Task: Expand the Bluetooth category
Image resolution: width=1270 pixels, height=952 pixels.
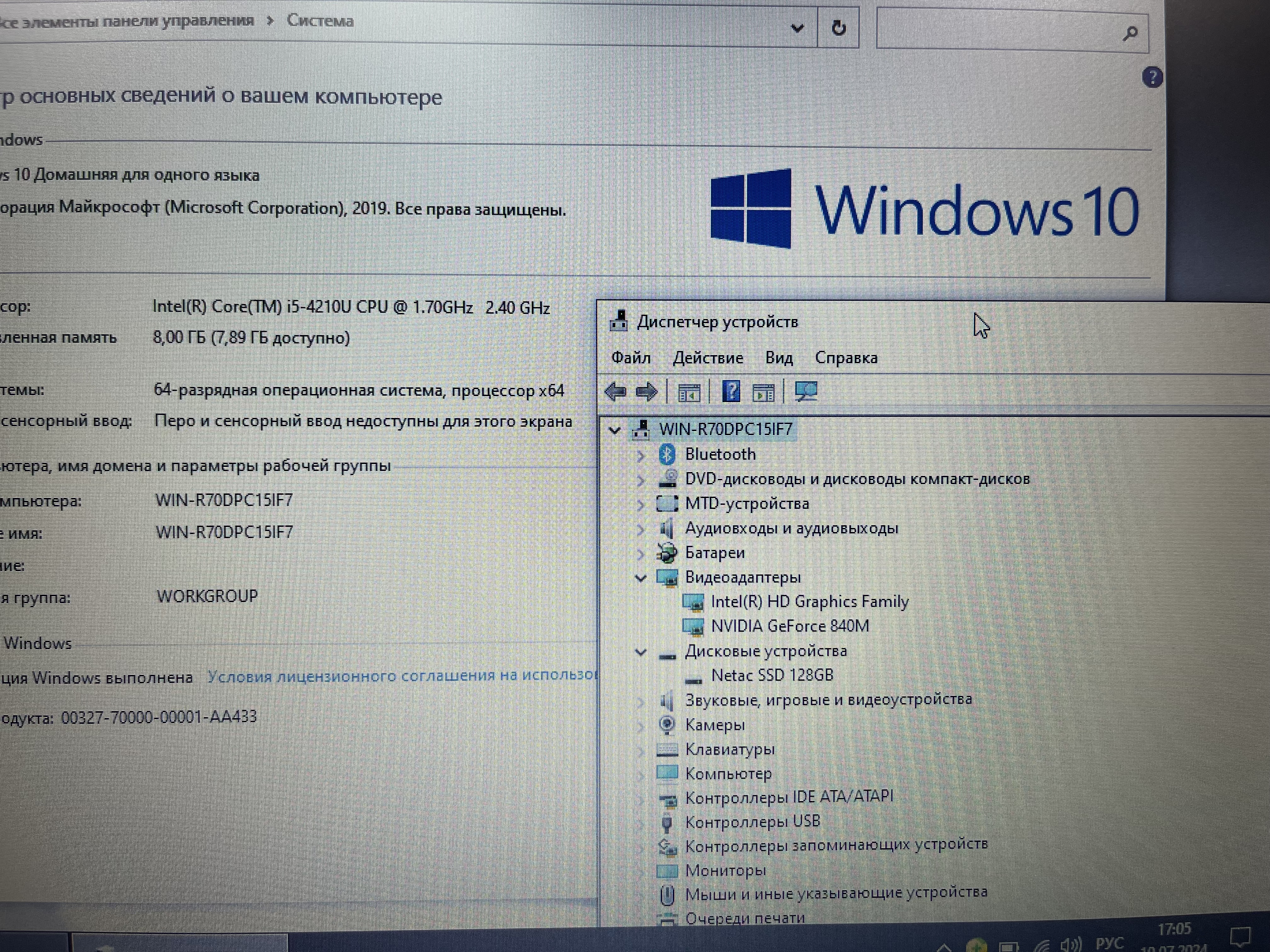Action: tap(641, 456)
